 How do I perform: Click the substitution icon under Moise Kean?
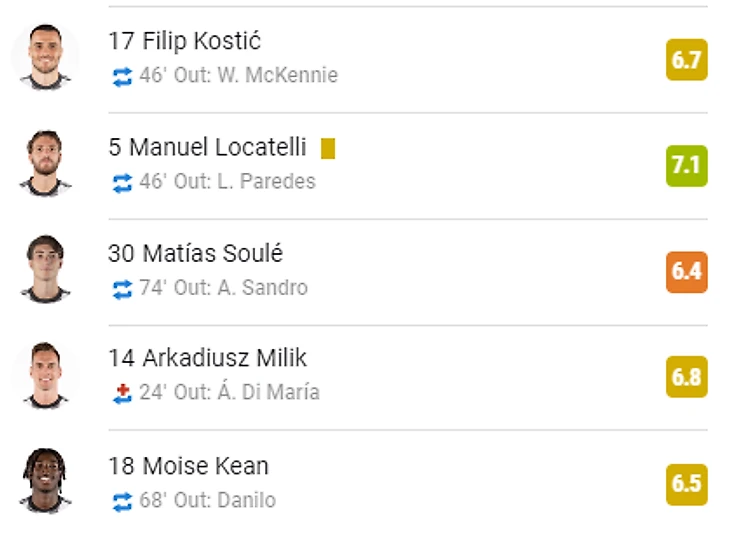122,499
